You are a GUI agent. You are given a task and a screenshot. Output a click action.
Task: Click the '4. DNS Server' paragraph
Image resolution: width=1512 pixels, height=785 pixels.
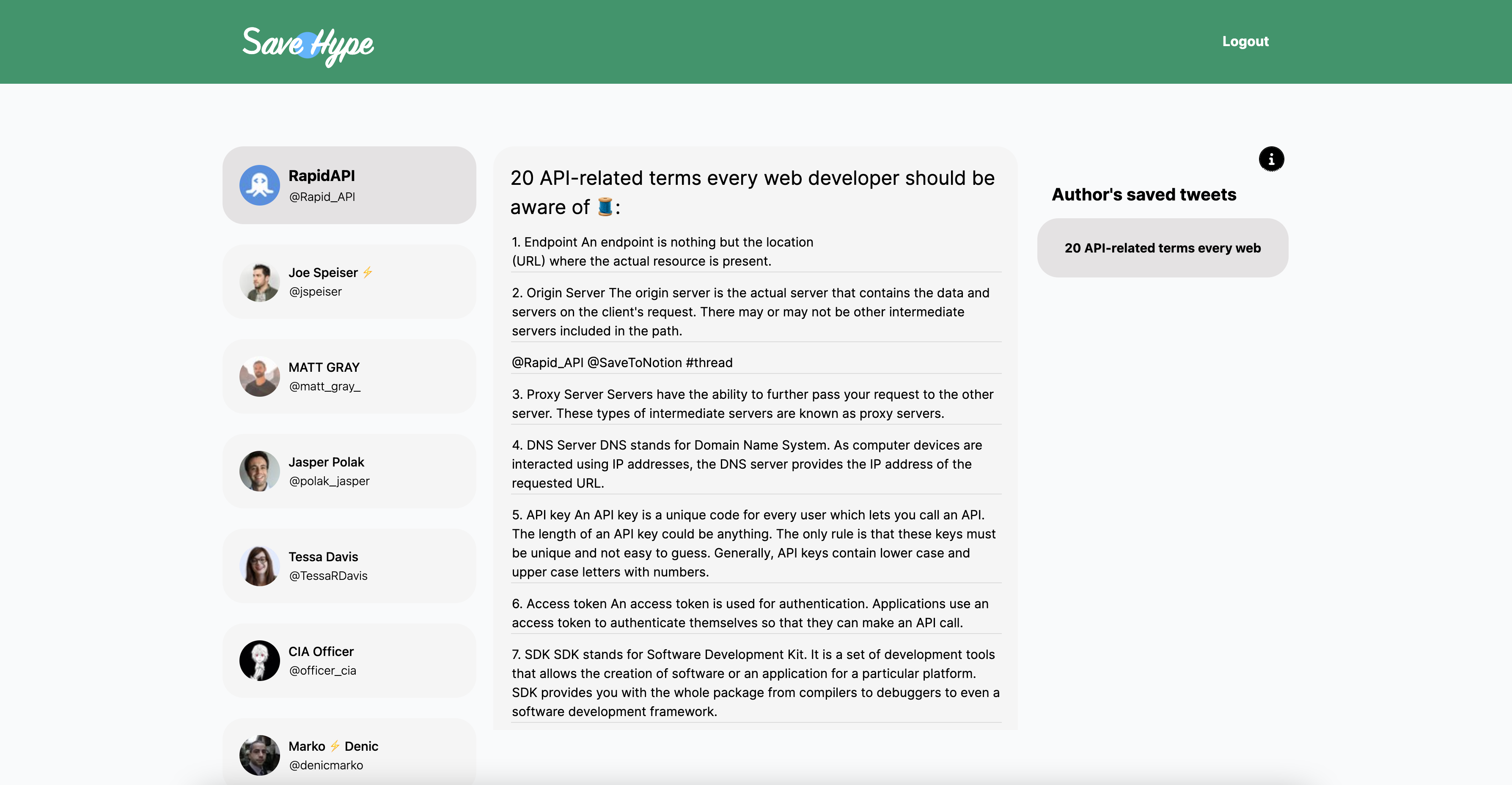point(747,464)
